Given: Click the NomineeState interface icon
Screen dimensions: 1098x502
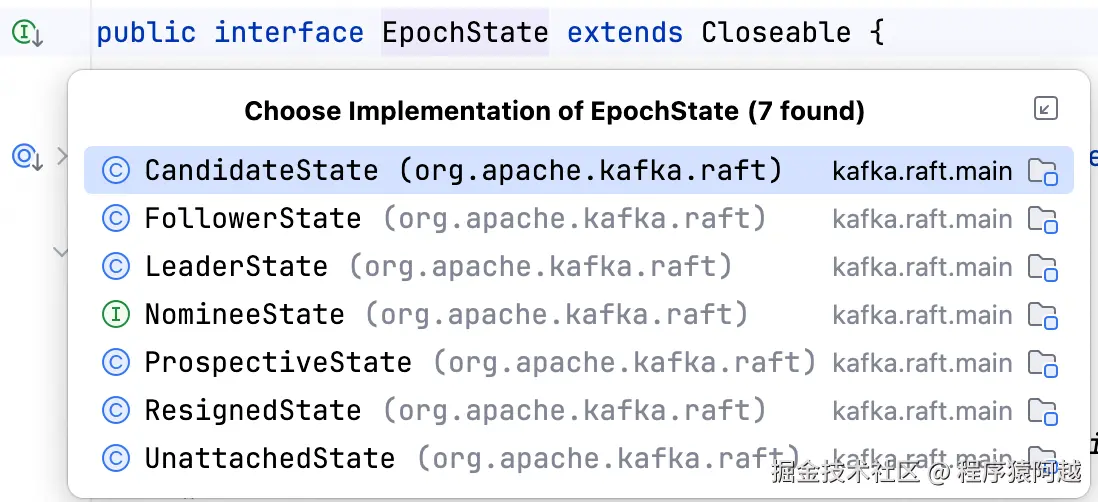Looking at the screenshot, I should [116, 314].
